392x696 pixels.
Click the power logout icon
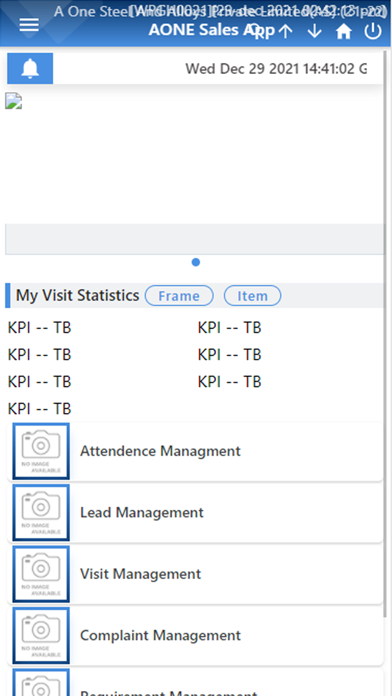point(373,31)
